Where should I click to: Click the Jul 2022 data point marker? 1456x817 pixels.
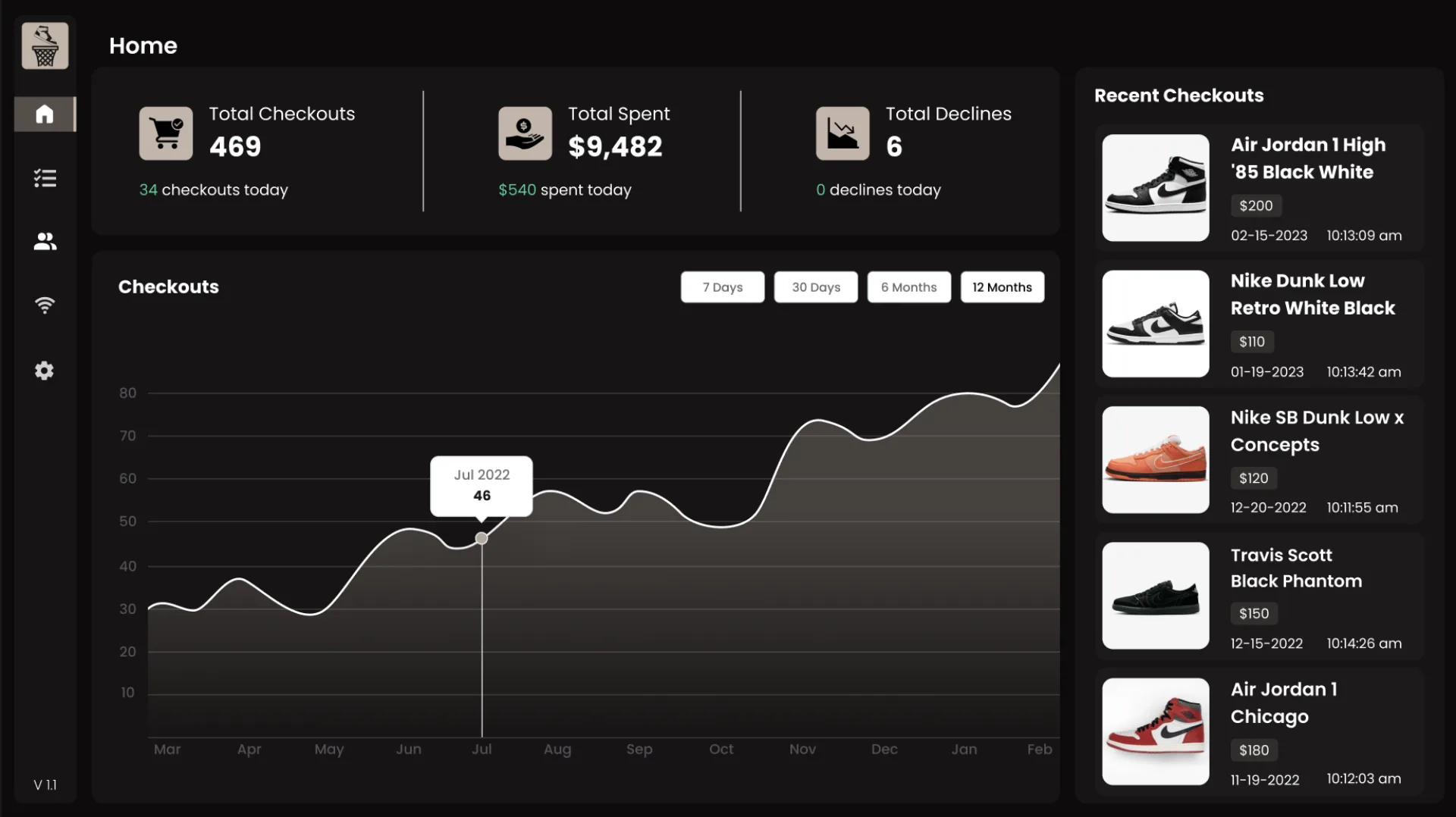[482, 538]
